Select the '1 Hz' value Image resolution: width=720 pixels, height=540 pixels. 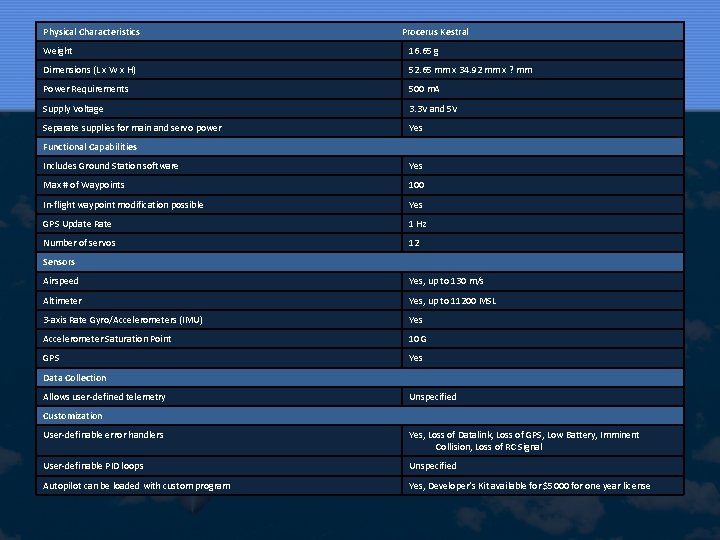point(417,224)
